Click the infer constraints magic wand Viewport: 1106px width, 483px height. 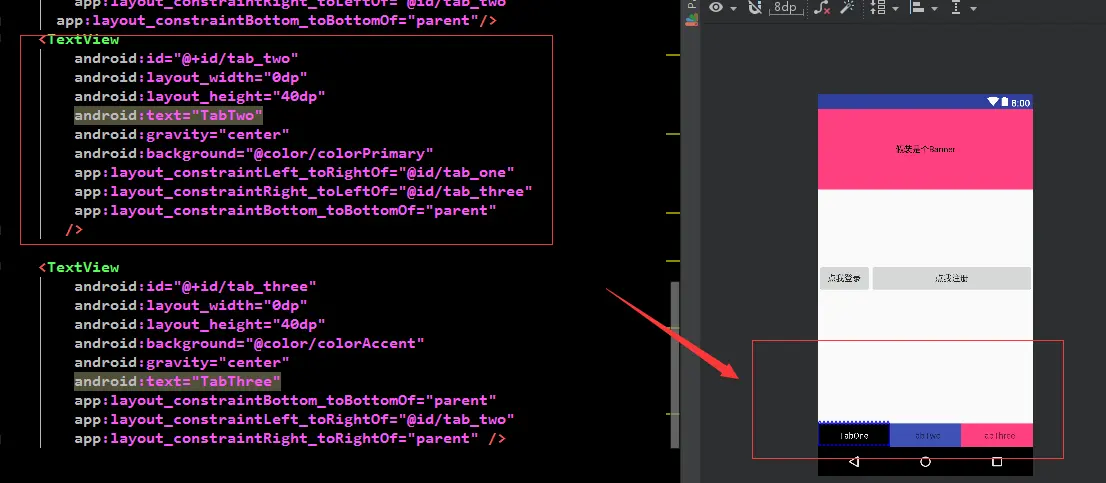[x=848, y=8]
